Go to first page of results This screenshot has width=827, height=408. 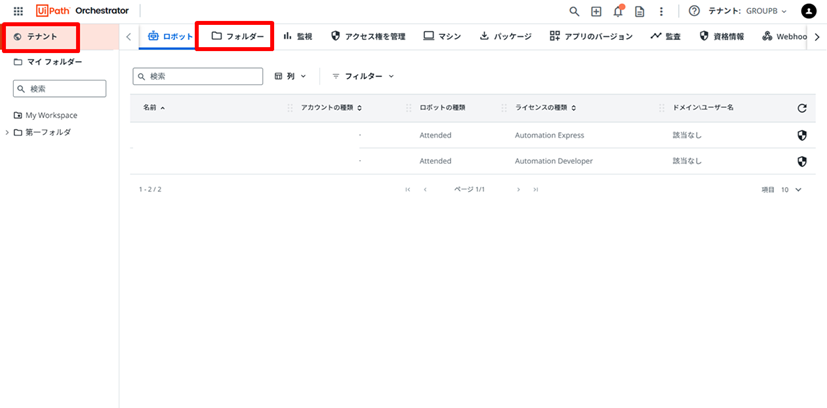point(408,189)
